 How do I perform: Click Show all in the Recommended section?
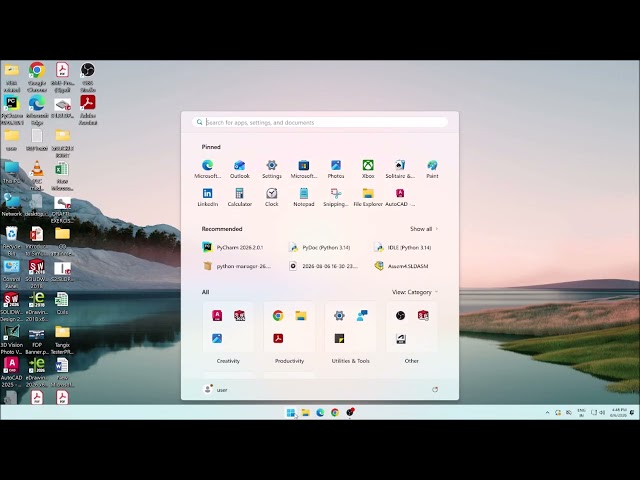[424, 229]
